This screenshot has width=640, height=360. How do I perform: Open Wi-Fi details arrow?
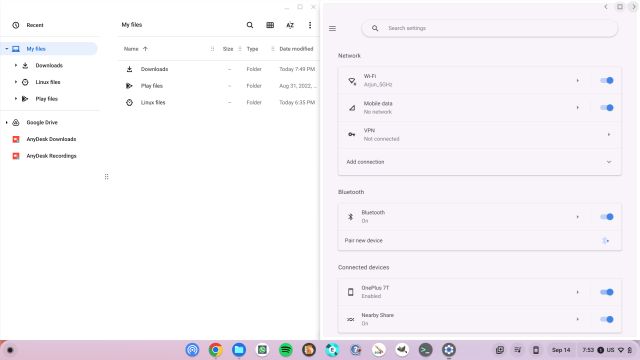click(578, 80)
